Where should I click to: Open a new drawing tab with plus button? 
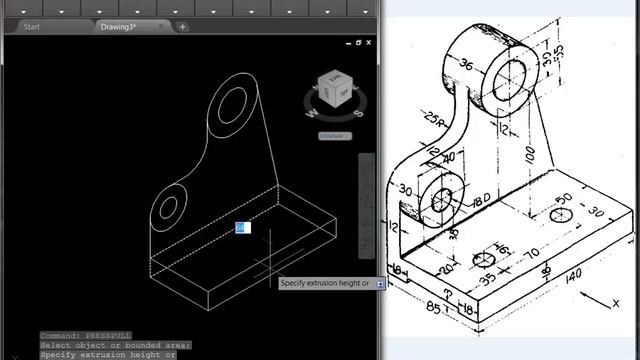tap(182, 27)
